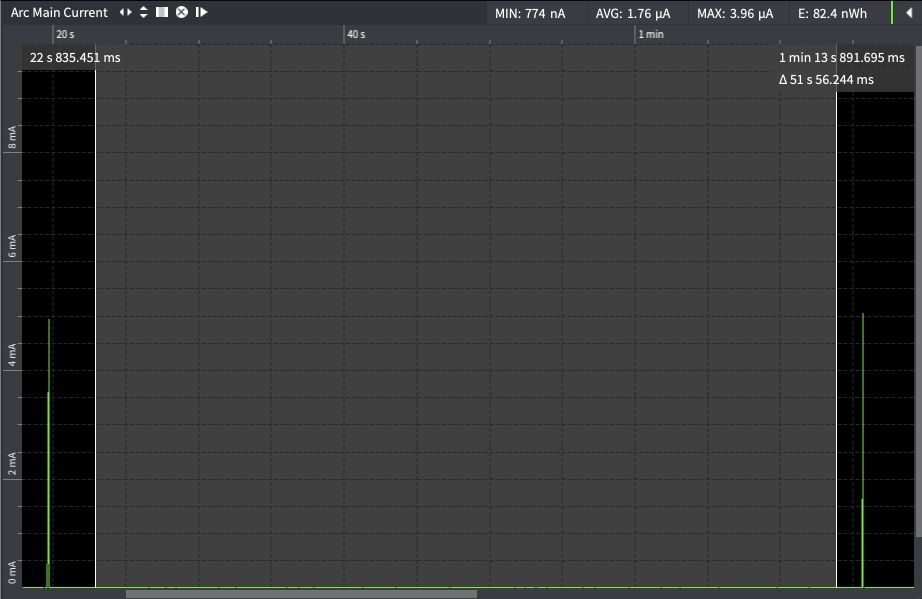The image size is (922, 599).
Task: Click the 40 s time ruler mark
Action: coord(356,34)
